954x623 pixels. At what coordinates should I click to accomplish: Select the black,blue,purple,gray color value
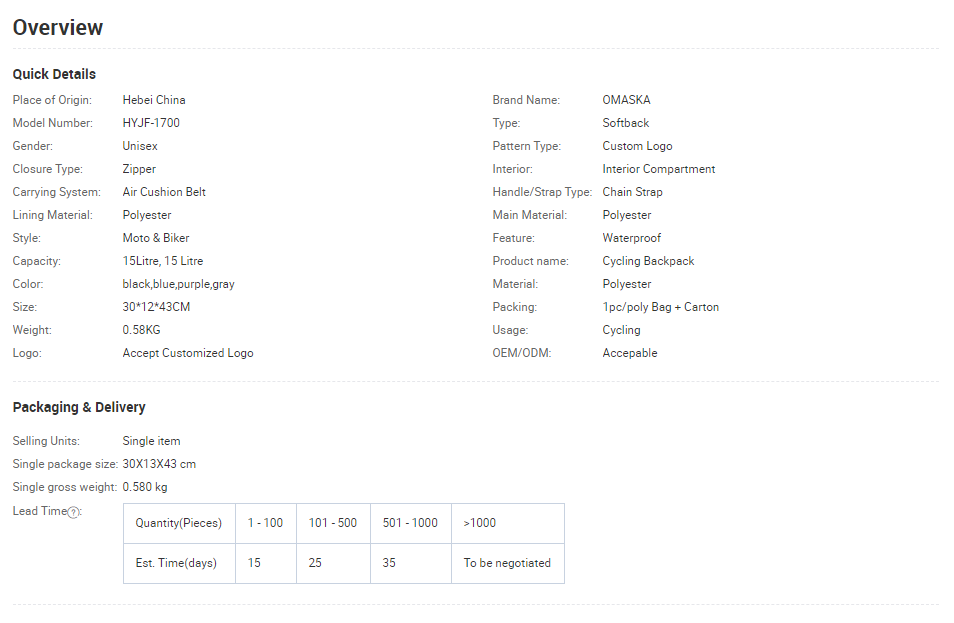click(x=178, y=284)
